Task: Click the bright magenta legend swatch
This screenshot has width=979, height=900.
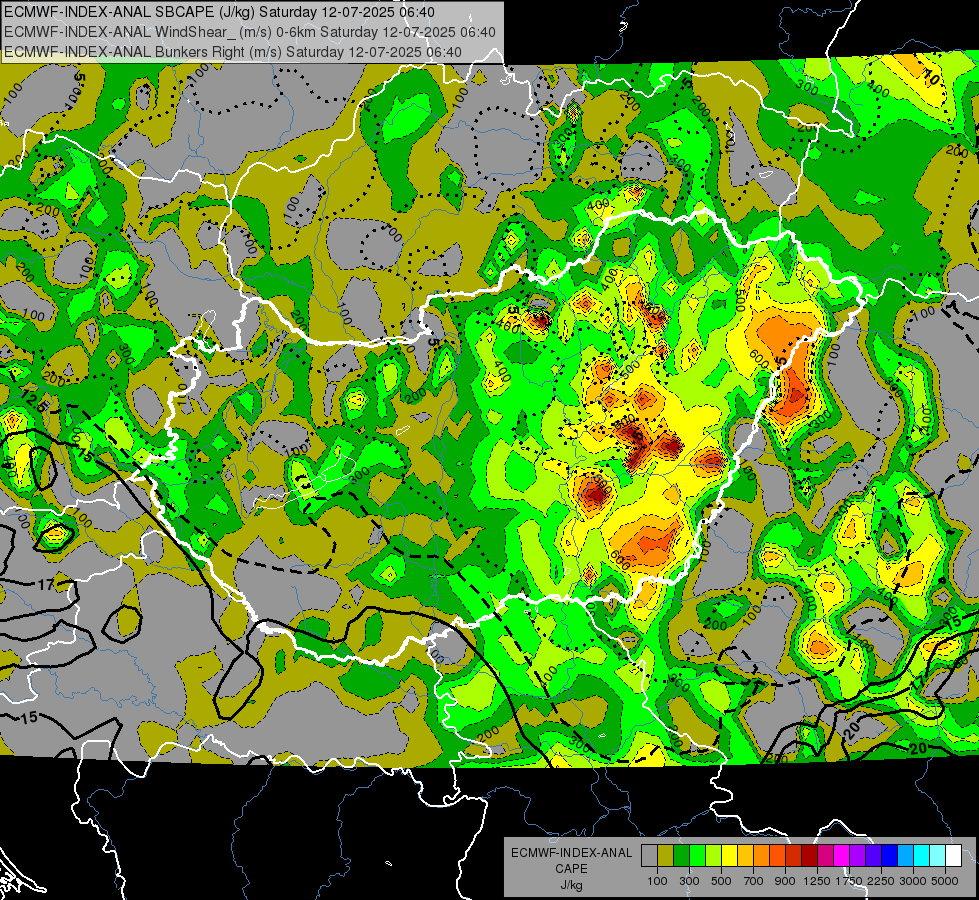Action: (842, 855)
